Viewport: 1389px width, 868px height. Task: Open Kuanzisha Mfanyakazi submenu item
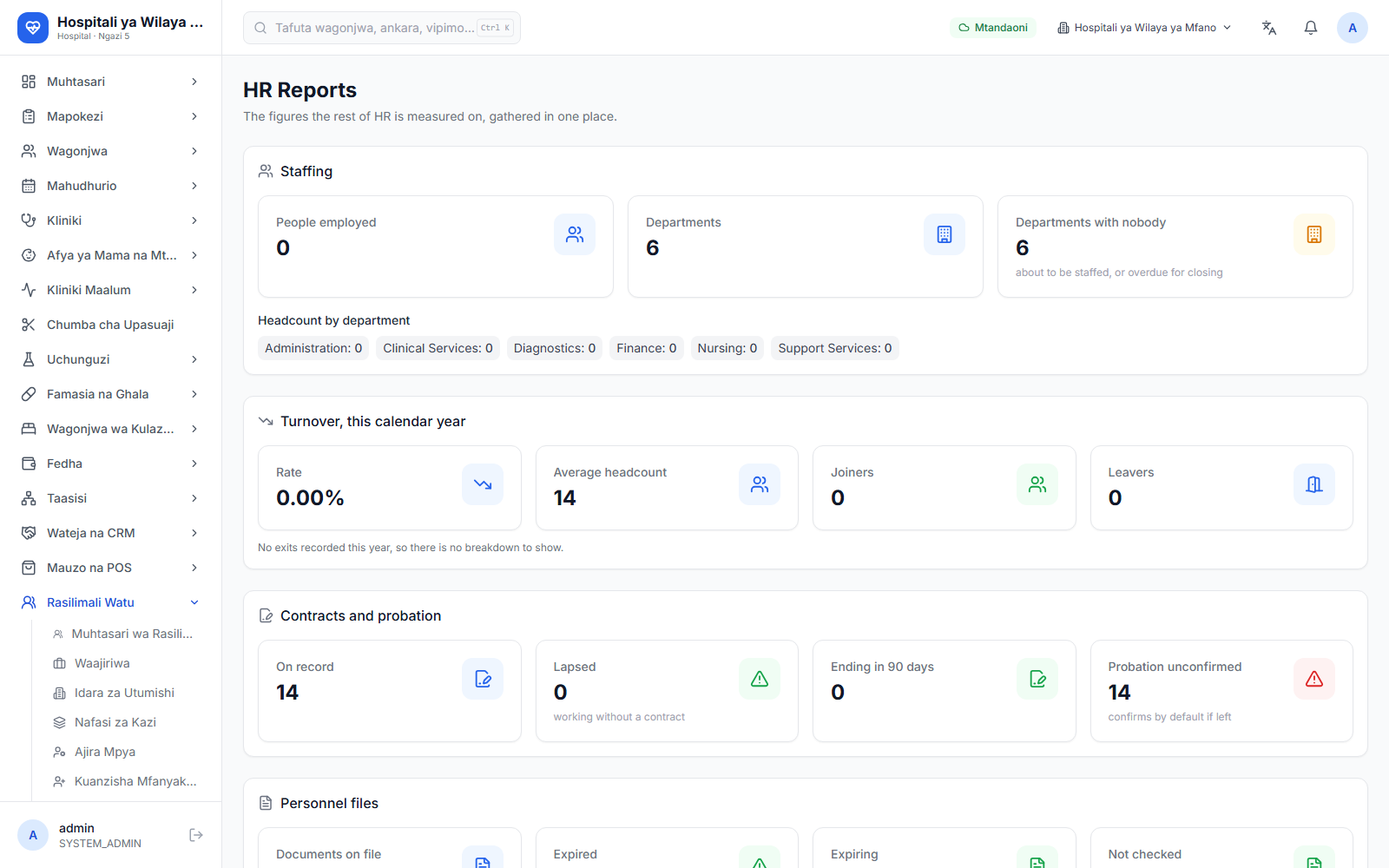click(123, 781)
